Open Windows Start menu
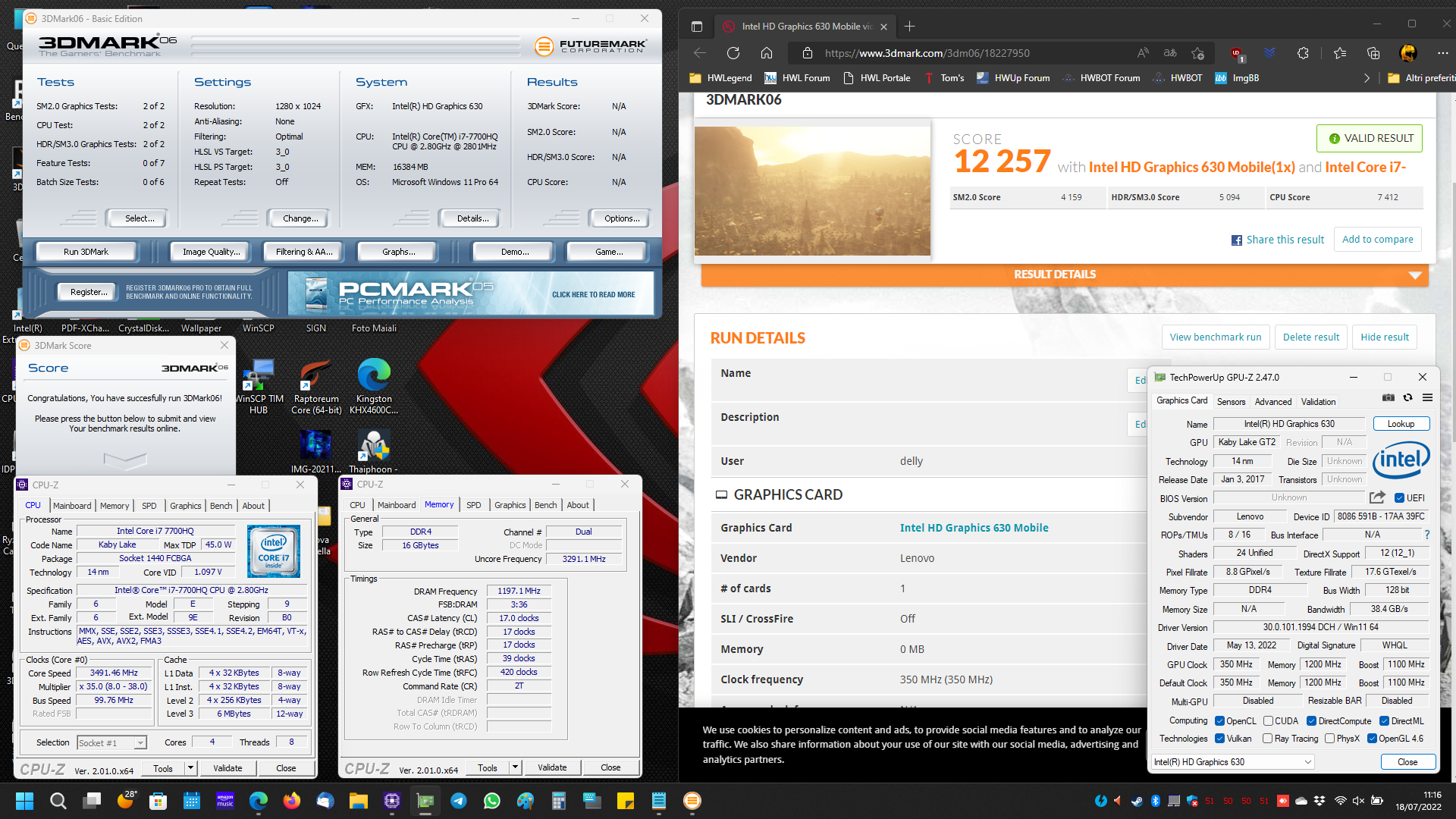Screen dimensions: 1456x819 24,801
